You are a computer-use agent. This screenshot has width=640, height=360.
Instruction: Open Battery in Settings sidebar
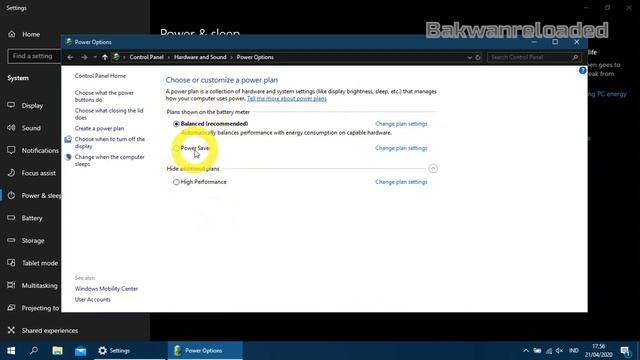31,218
